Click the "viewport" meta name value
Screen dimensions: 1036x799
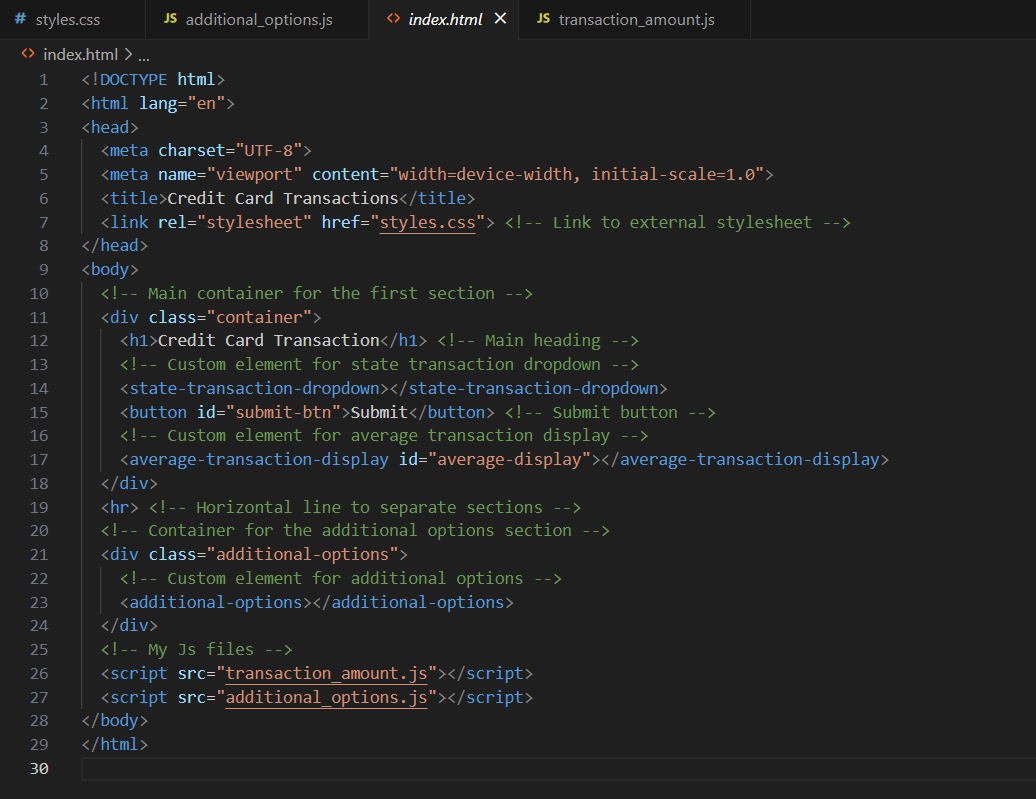coord(254,174)
